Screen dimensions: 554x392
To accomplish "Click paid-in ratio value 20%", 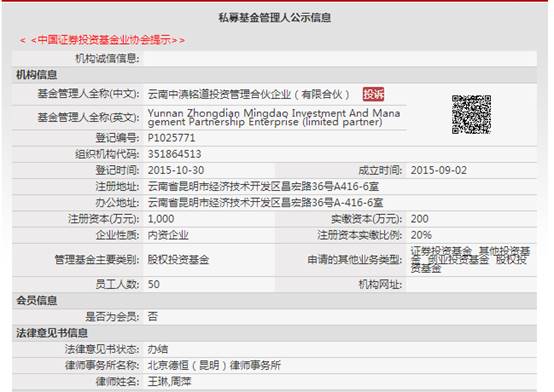I will tap(421, 235).
